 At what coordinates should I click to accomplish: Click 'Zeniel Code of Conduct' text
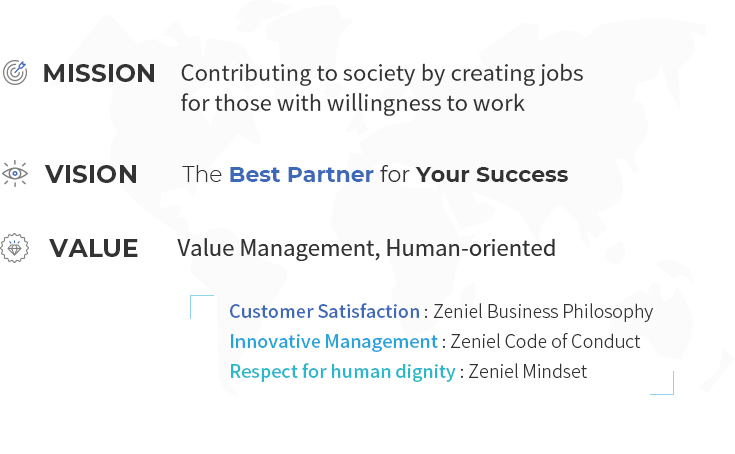coord(545,342)
